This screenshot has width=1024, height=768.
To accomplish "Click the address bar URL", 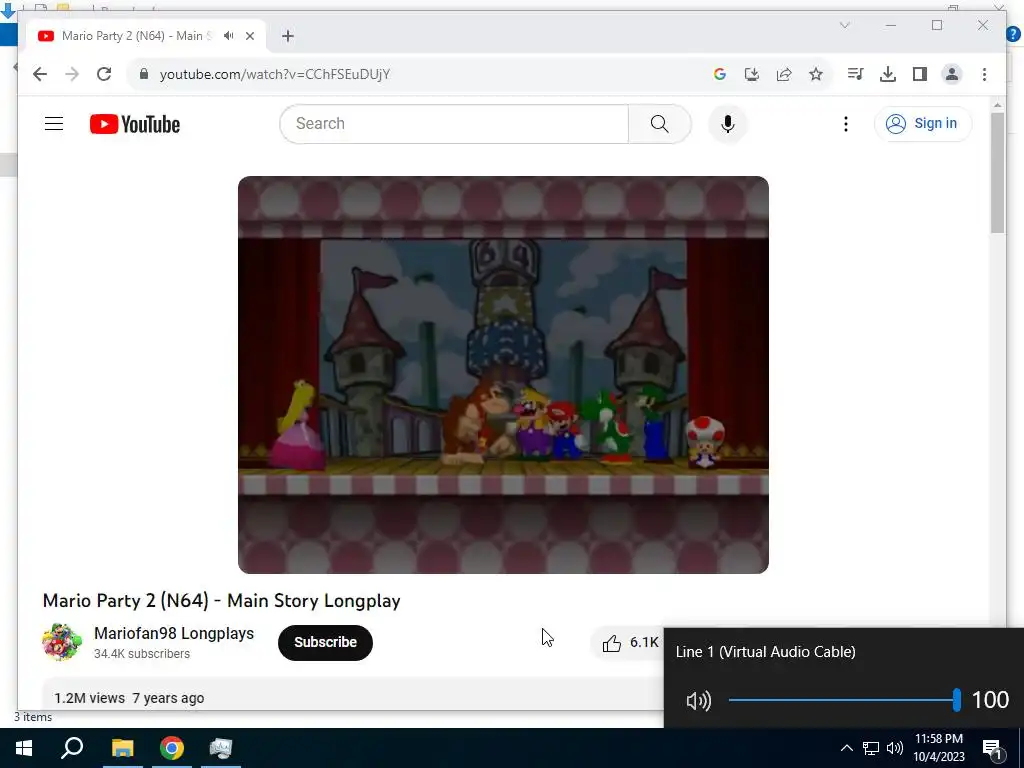I will tap(275, 74).
